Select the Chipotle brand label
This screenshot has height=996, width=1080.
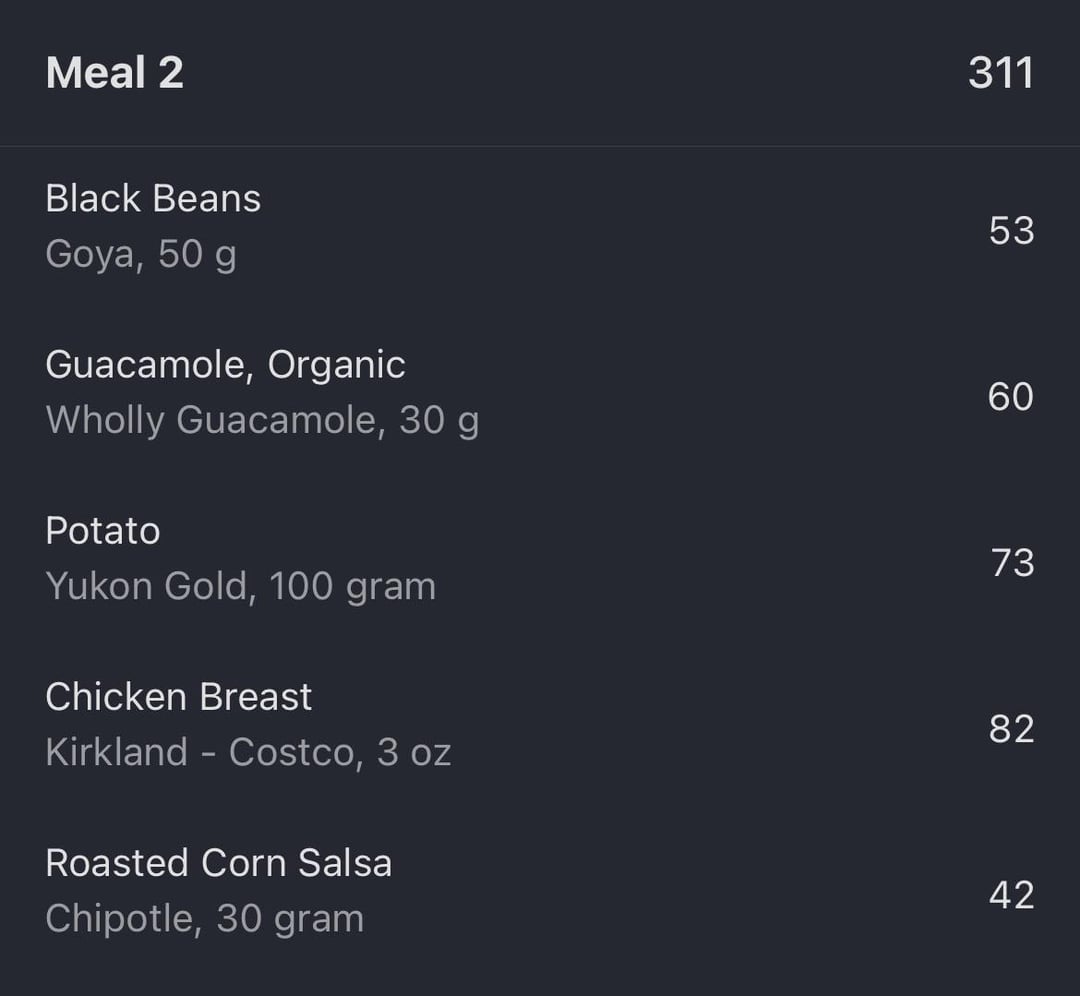tap(120, 920)
